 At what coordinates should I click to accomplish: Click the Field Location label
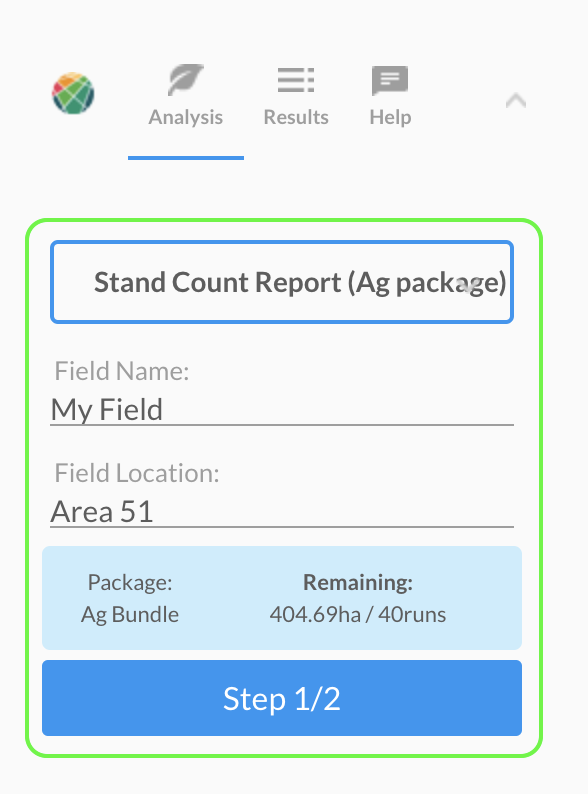tap(137, 473)
